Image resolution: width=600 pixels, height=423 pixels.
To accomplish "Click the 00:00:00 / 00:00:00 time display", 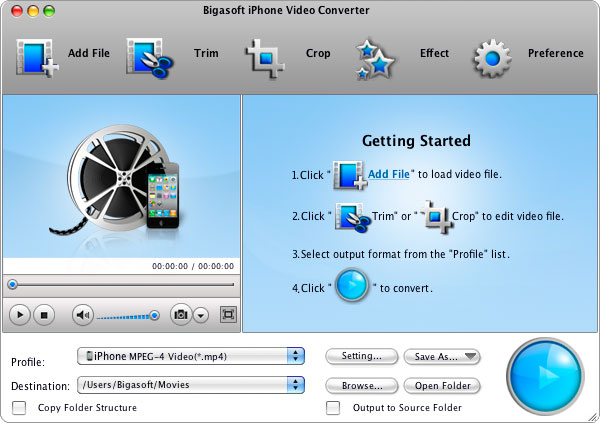I will (193, 266).
